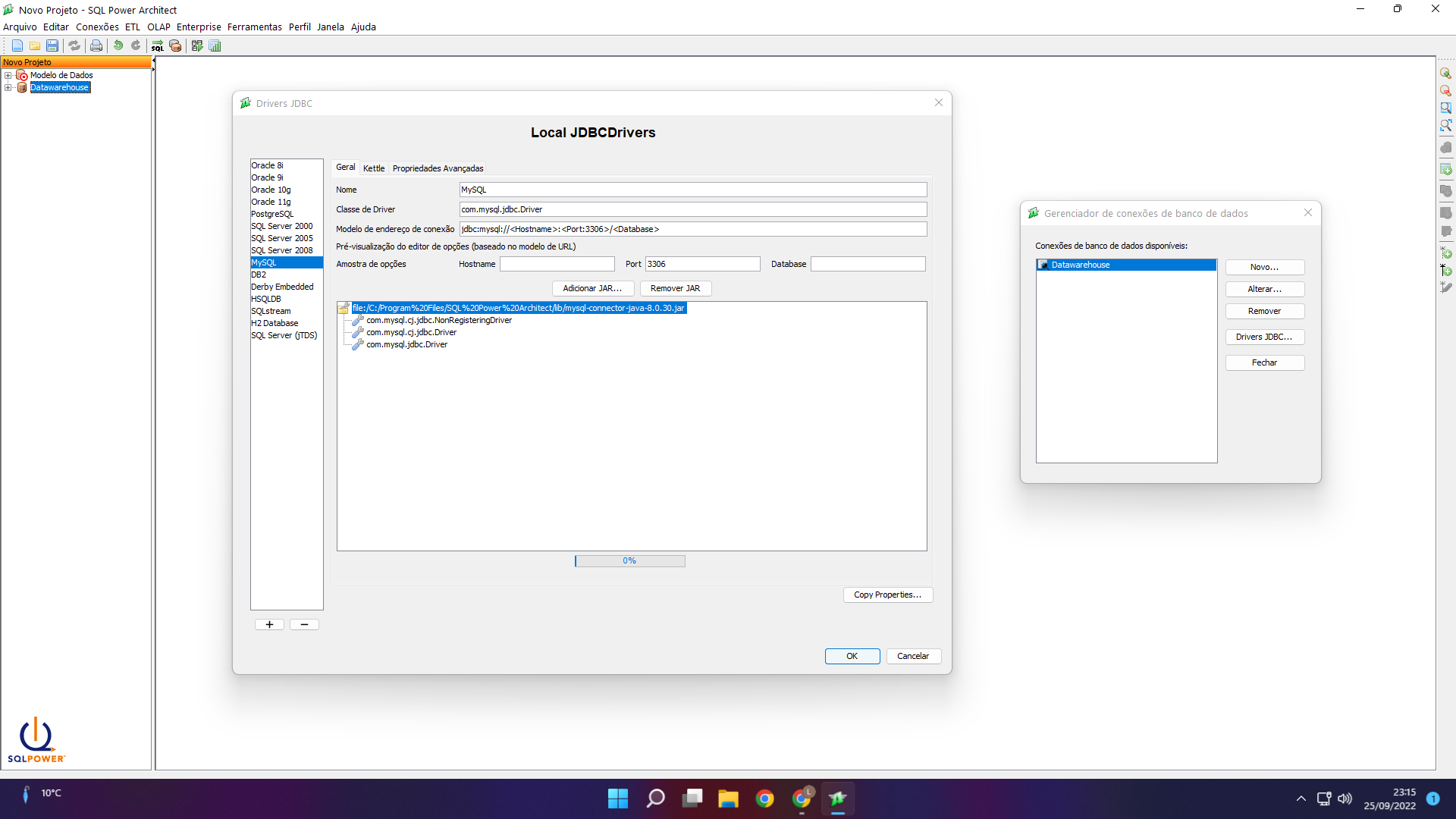Open taskbar Search
Viewport: 1456px width, 819px height.
point(655,799)
